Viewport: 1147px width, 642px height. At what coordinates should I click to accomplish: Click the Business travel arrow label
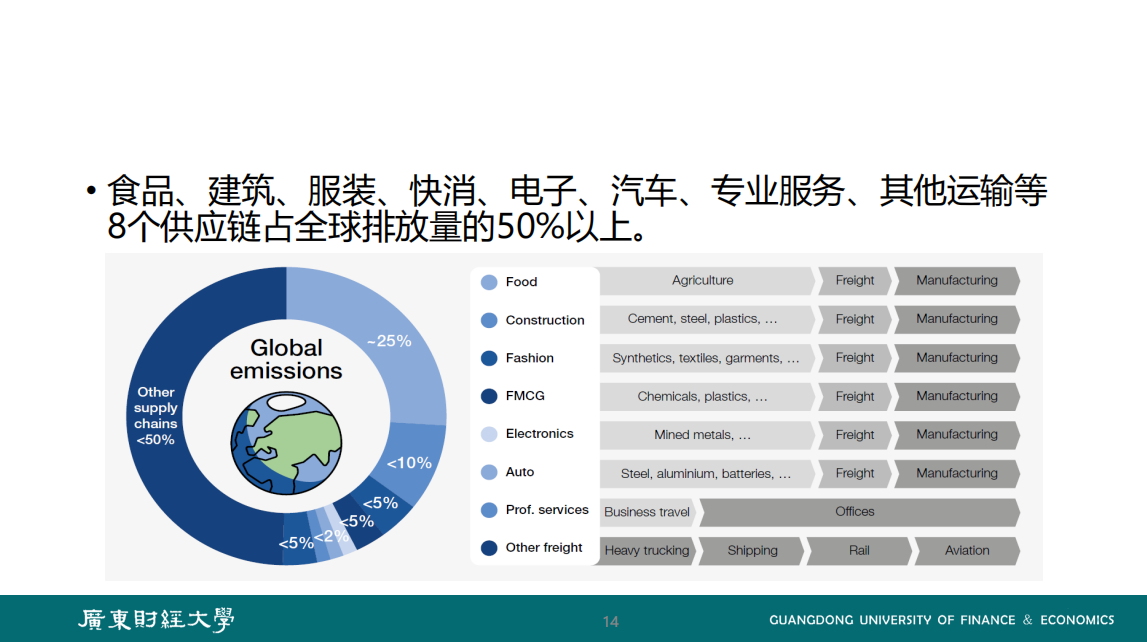(x=647, y=512)
